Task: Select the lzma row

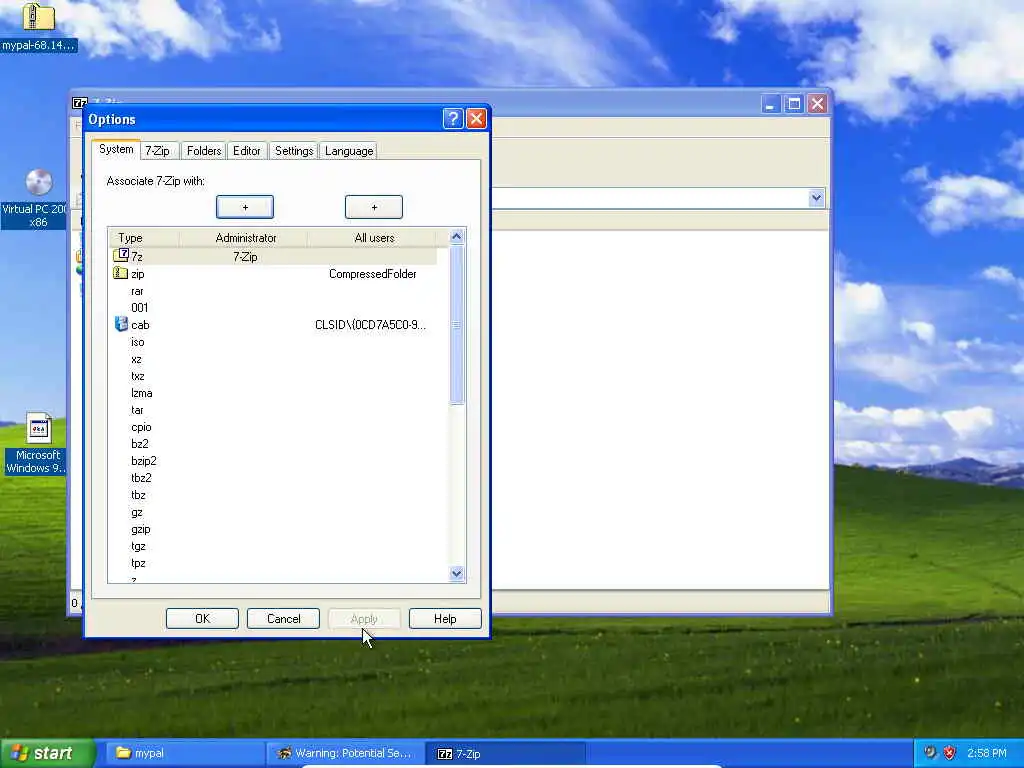Action: [272, 393]
